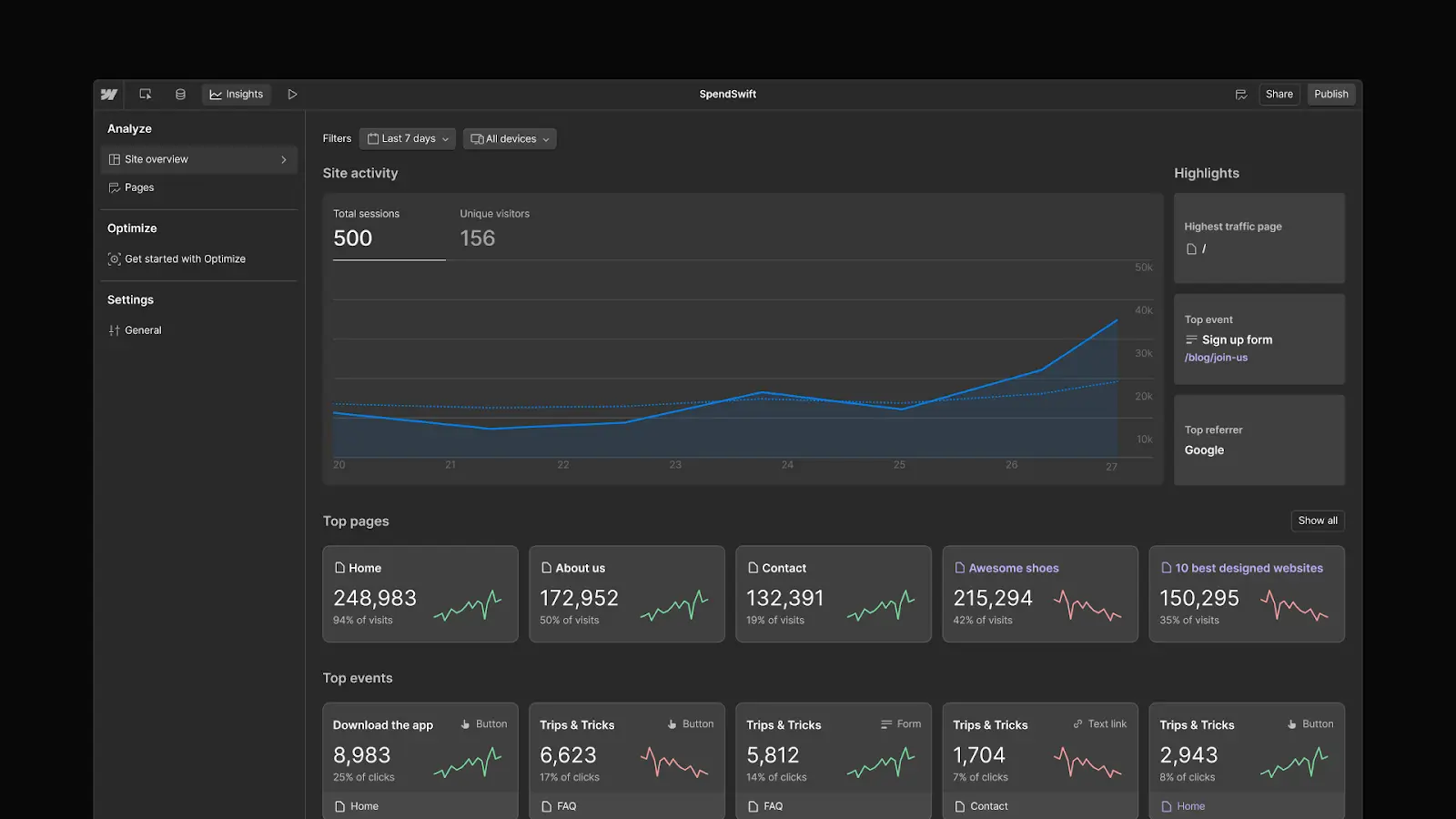Open the /blog/join-us sign up form link
The image size is (1456, 819).
1217,357
